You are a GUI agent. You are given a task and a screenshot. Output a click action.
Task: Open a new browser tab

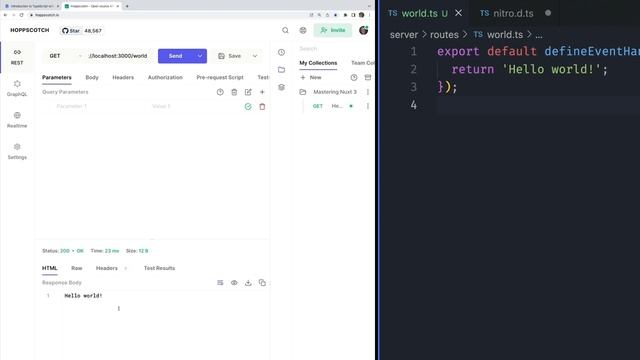[x=127, y=6]
